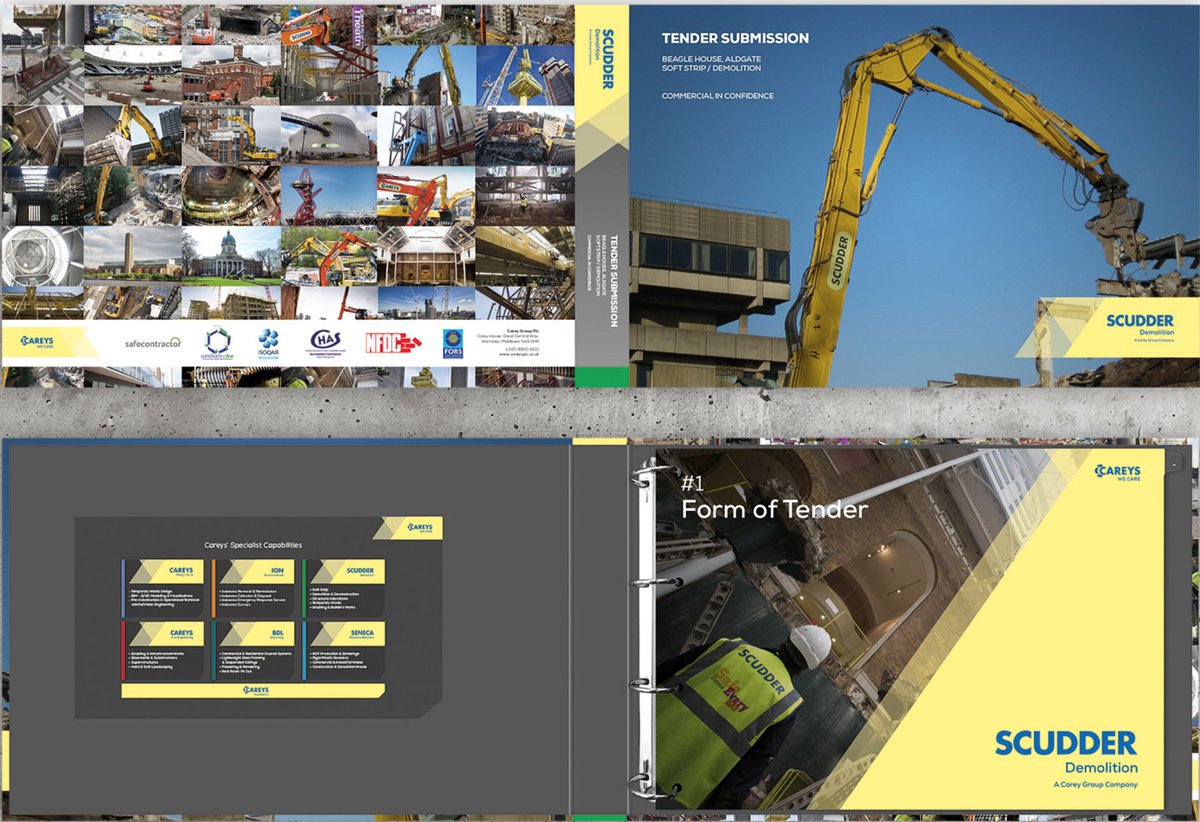This screenshot has width=1200, height=822.
Task: Click the FORS accreditation badge
Action: [x=453, y=343]
